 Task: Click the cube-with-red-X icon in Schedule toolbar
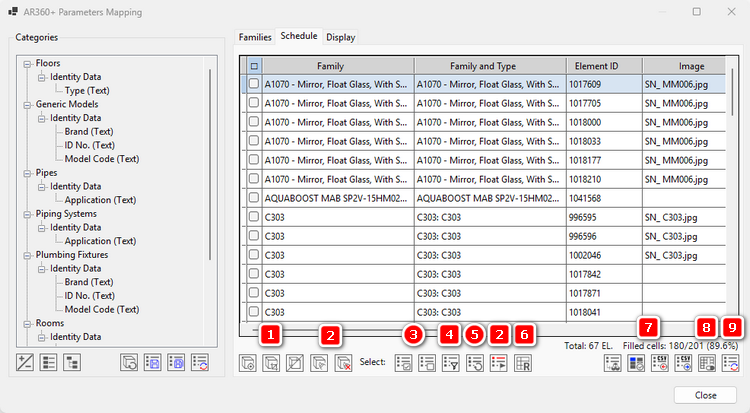click(343, 363)
